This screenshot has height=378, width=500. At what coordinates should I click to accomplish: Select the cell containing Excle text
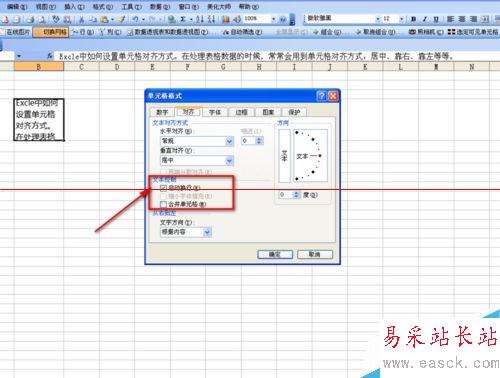(x=39, y=120)
